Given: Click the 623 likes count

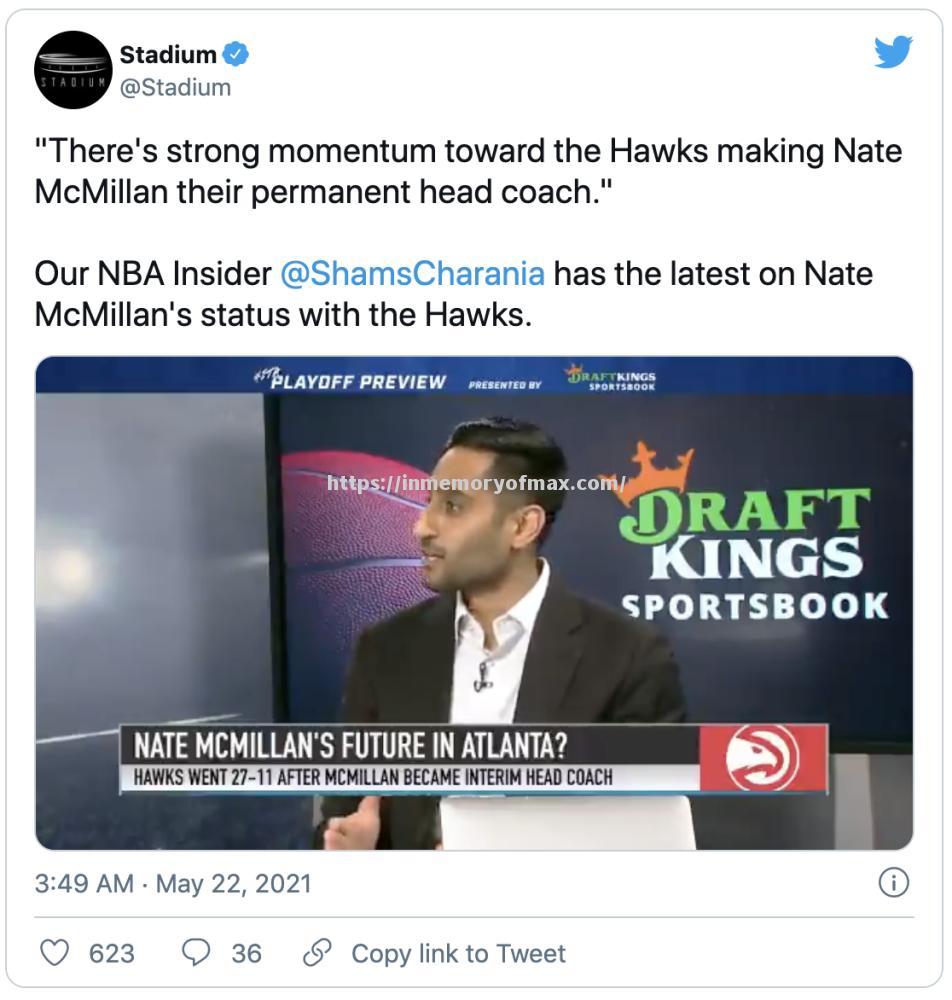Looking at the screenshot, I should (111, 954).
